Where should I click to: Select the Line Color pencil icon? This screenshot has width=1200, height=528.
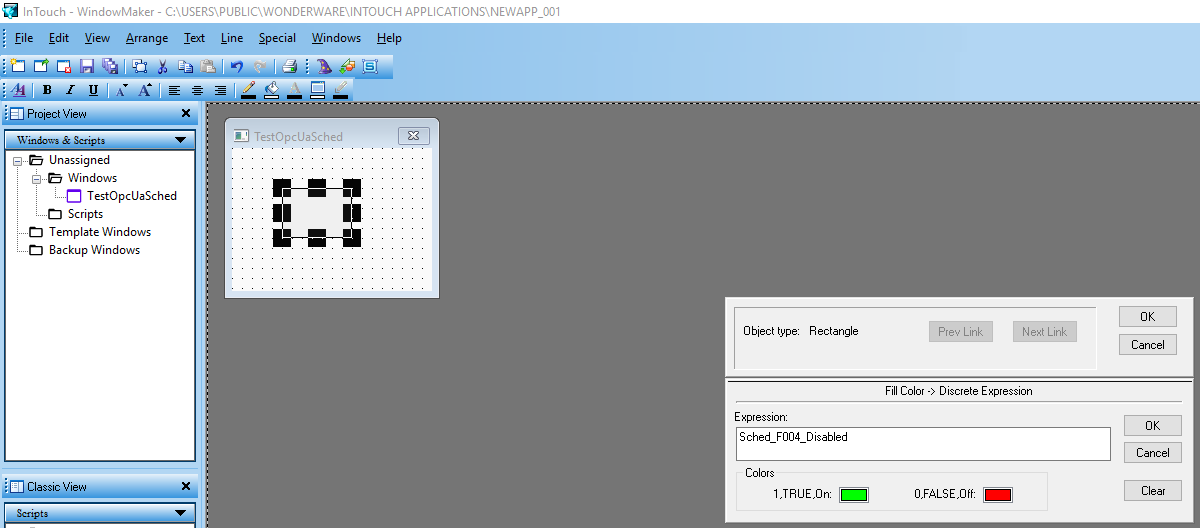coord(249,90)
